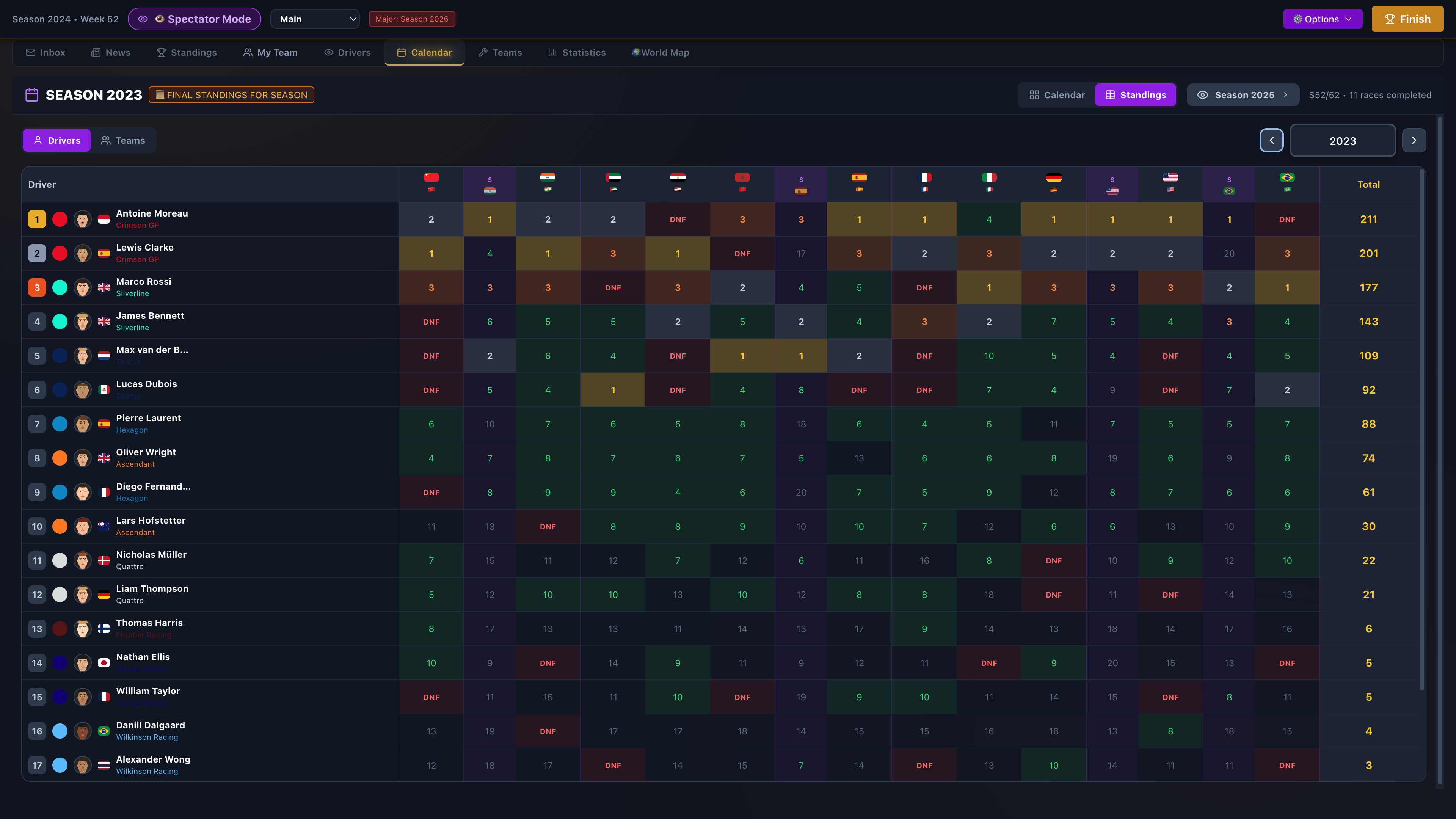Viewport: 1456px width, 819px height.
Task: Click the scroll icon in Final Standings badge
Action: 160,95
